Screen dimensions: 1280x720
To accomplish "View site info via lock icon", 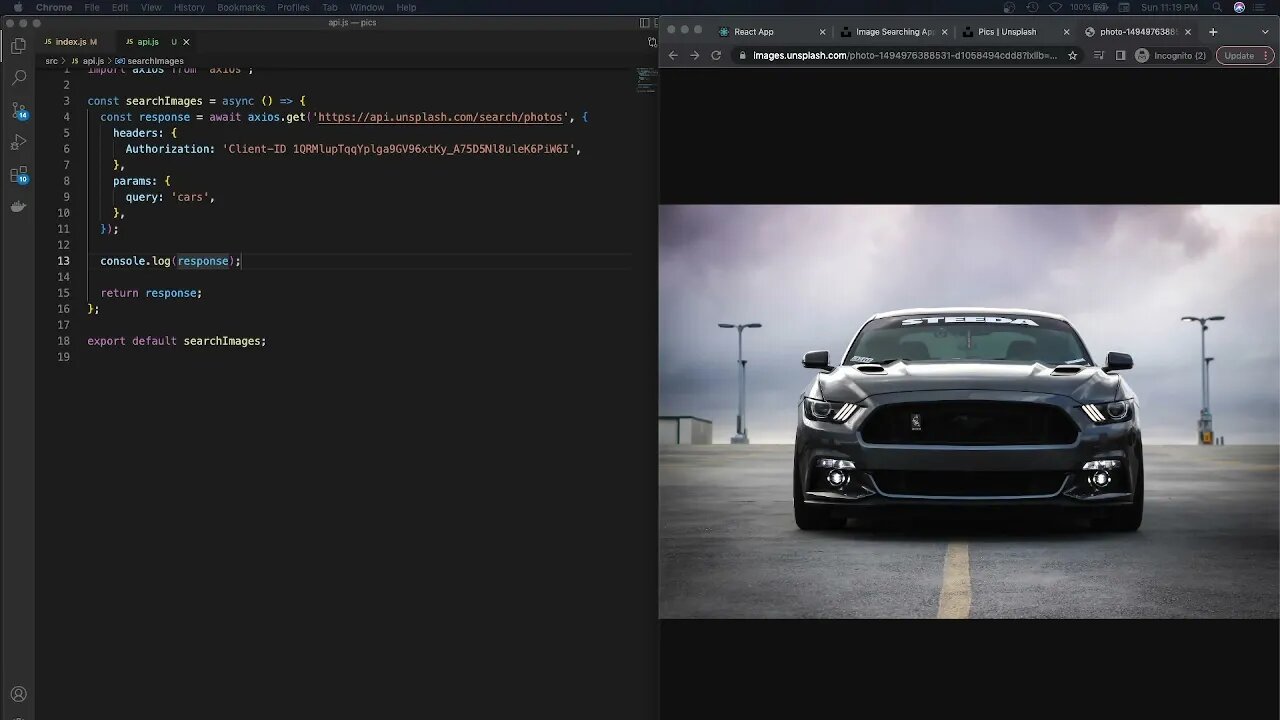I will (x=743, y=55).
